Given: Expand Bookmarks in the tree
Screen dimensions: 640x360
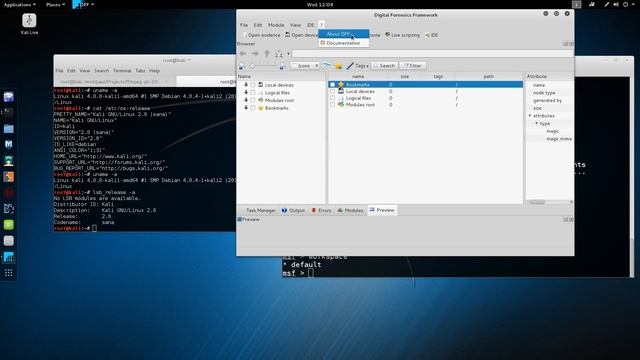Looking at the screenshot, I should click(x=246, y=108).
